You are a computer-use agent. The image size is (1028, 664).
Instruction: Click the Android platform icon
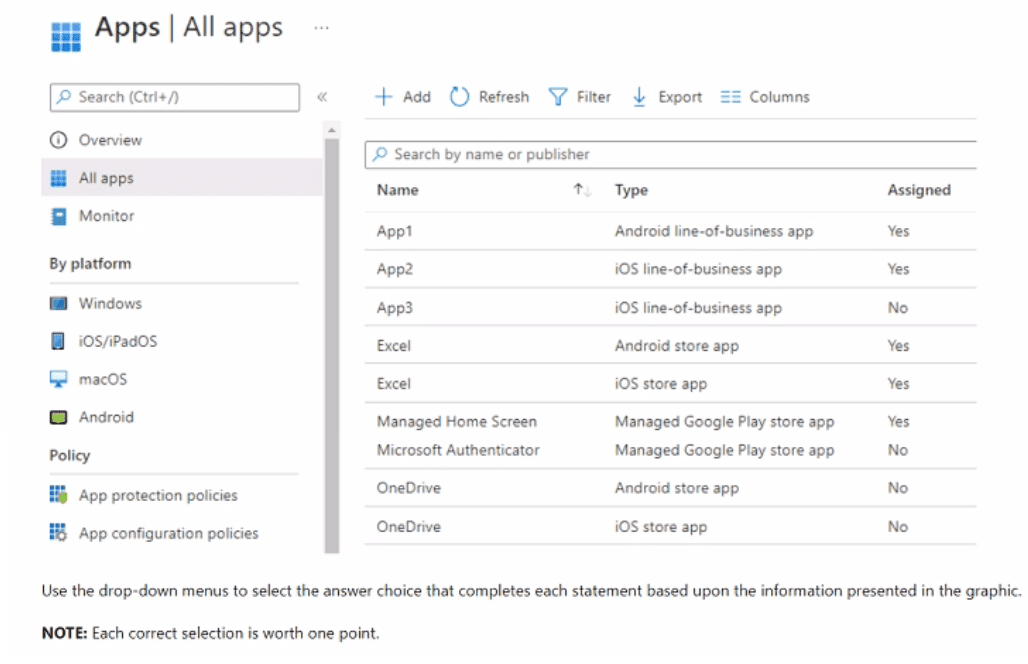pos(59,418)
